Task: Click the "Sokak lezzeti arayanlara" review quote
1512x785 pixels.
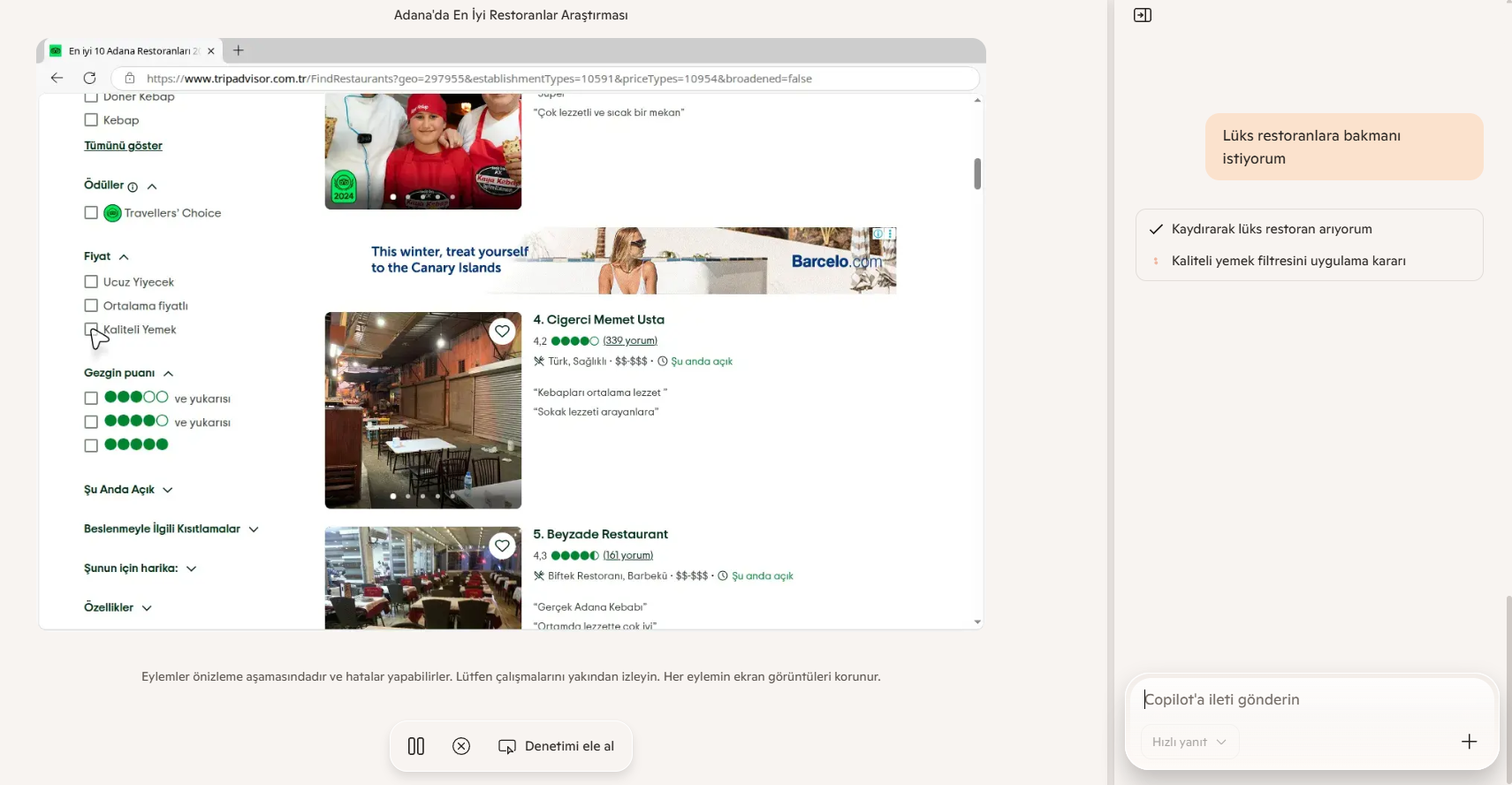Action: tap(596, 412)
